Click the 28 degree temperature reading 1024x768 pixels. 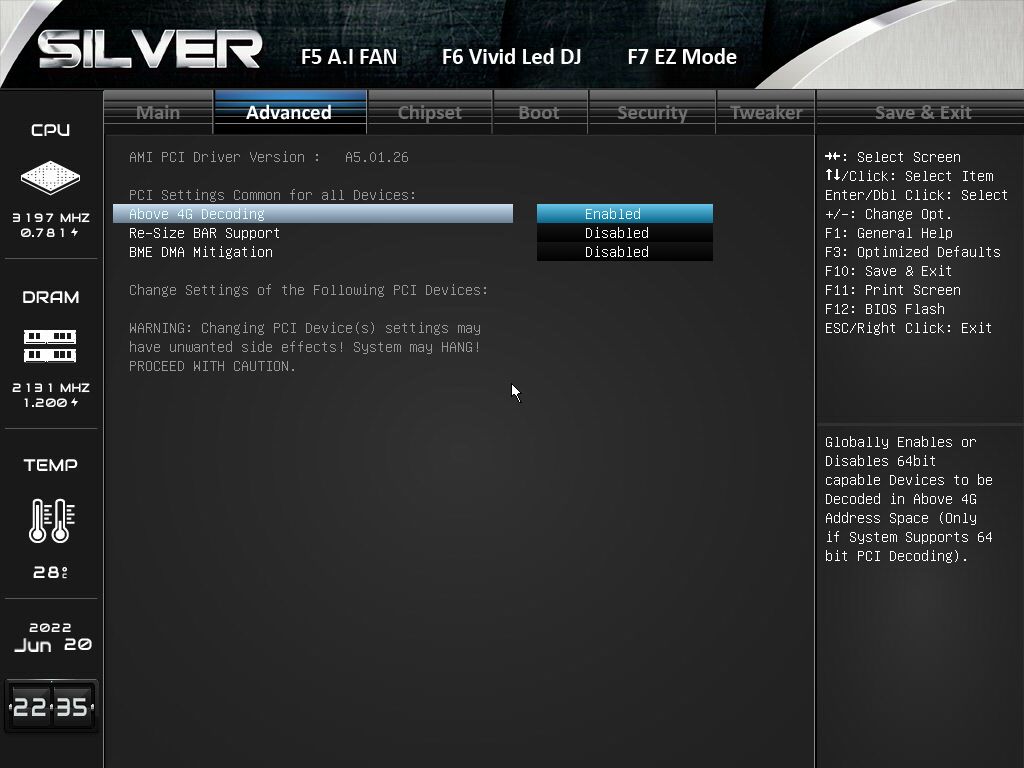(51, 572)
